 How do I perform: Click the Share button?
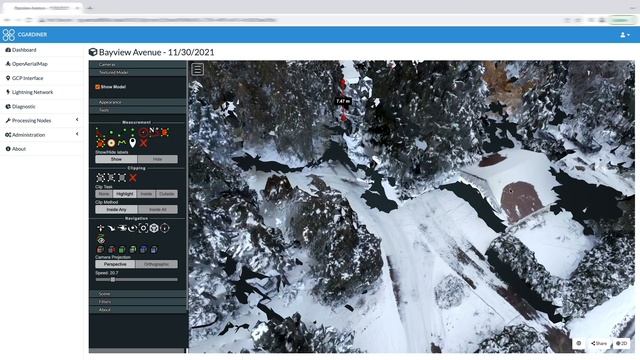(599, 343)
